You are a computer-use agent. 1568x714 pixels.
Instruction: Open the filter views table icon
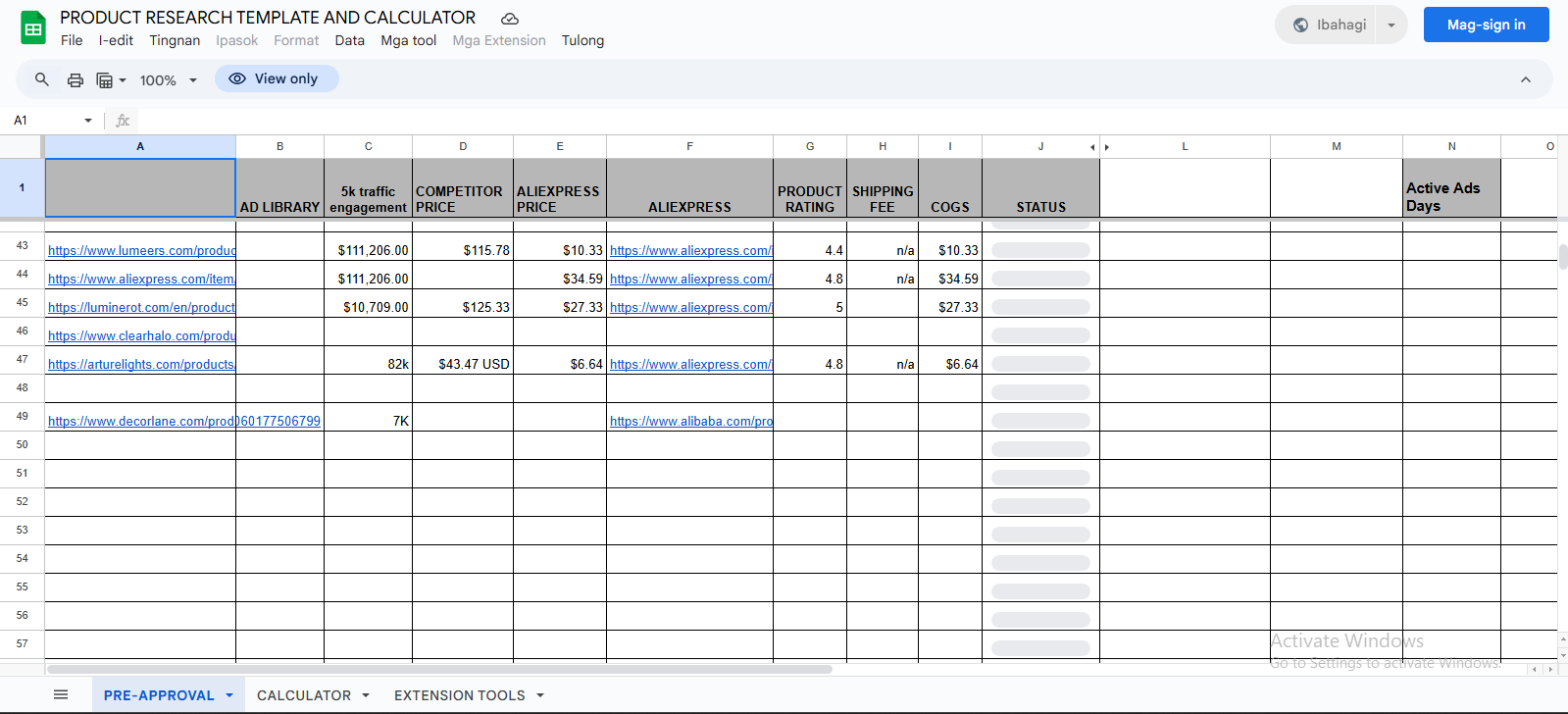pos(105,79)
